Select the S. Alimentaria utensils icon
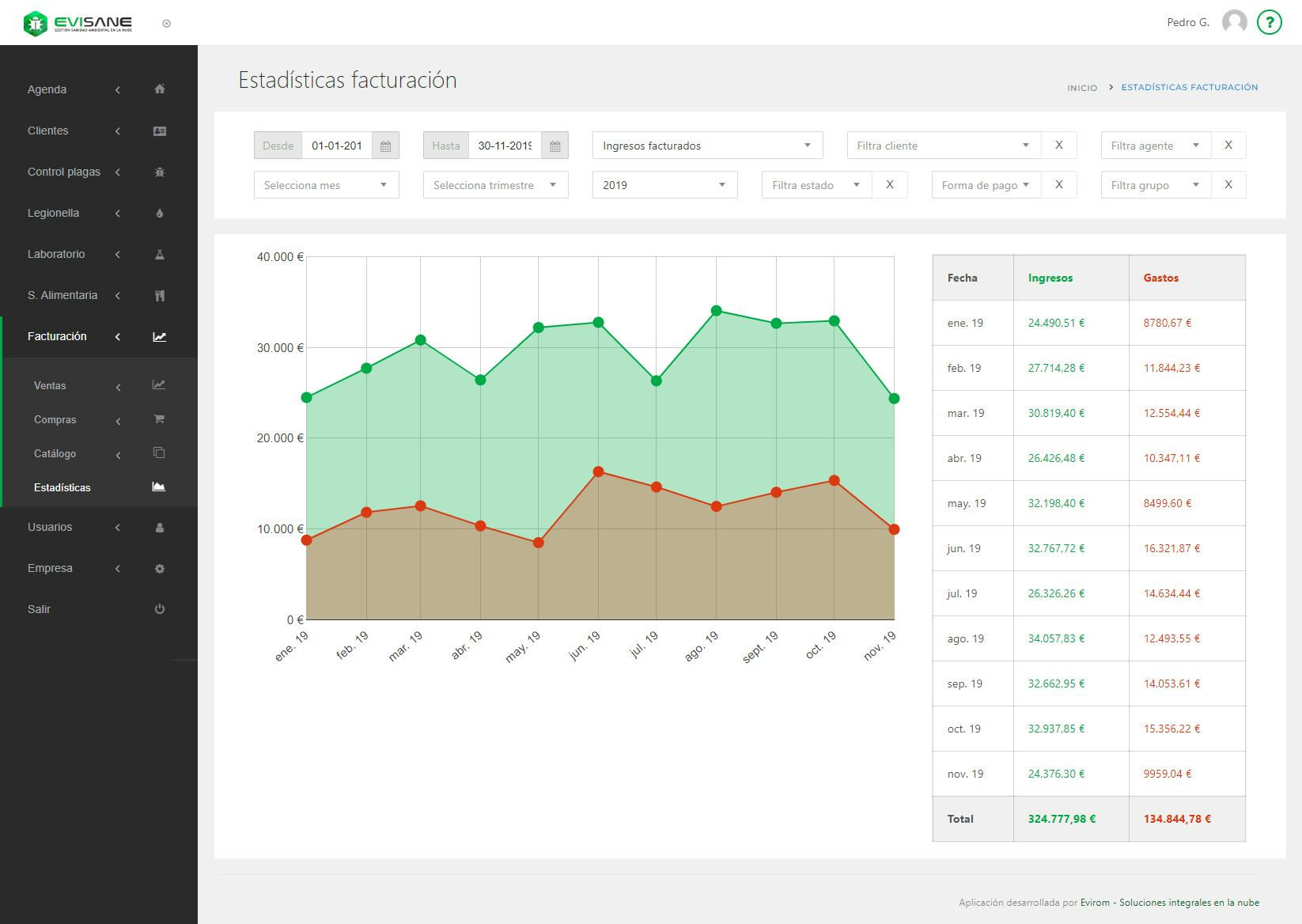Viewport: 1302px width, 924px height. (x=160, y=295)
